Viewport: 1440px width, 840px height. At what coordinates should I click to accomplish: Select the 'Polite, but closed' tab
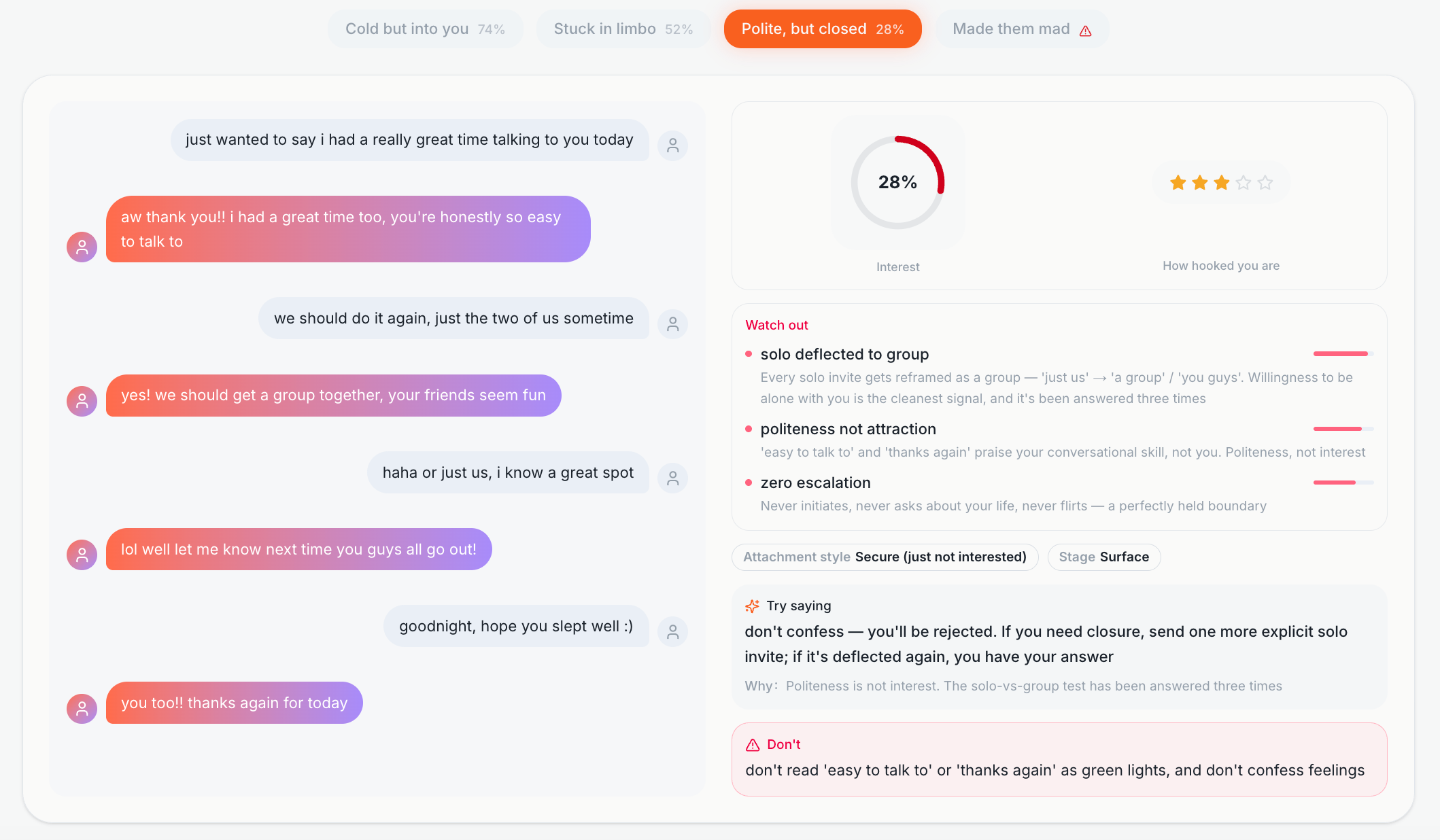[x=823, y=29]
